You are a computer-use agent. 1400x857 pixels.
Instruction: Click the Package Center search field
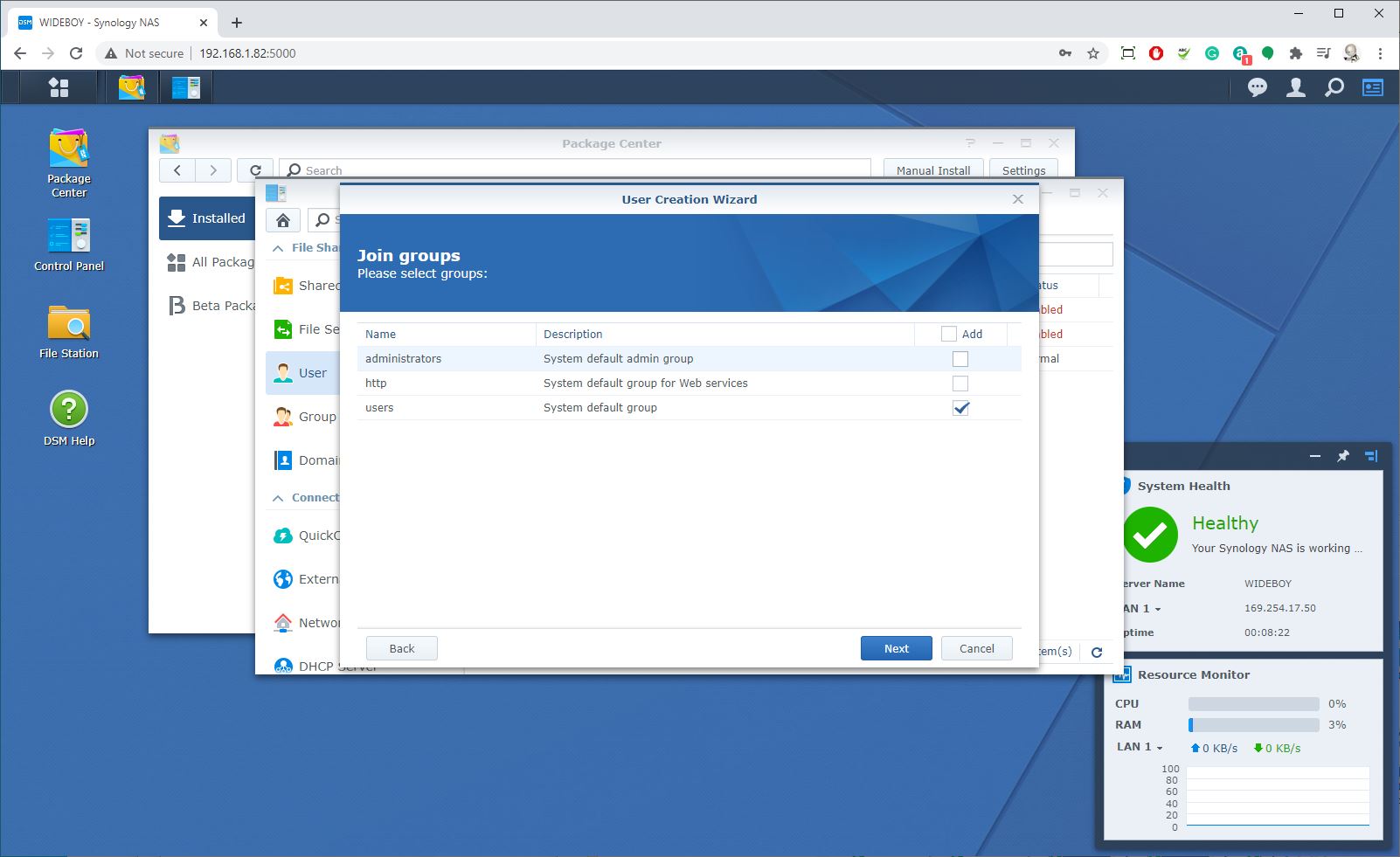pyautogui.click(x=575, y=170)
